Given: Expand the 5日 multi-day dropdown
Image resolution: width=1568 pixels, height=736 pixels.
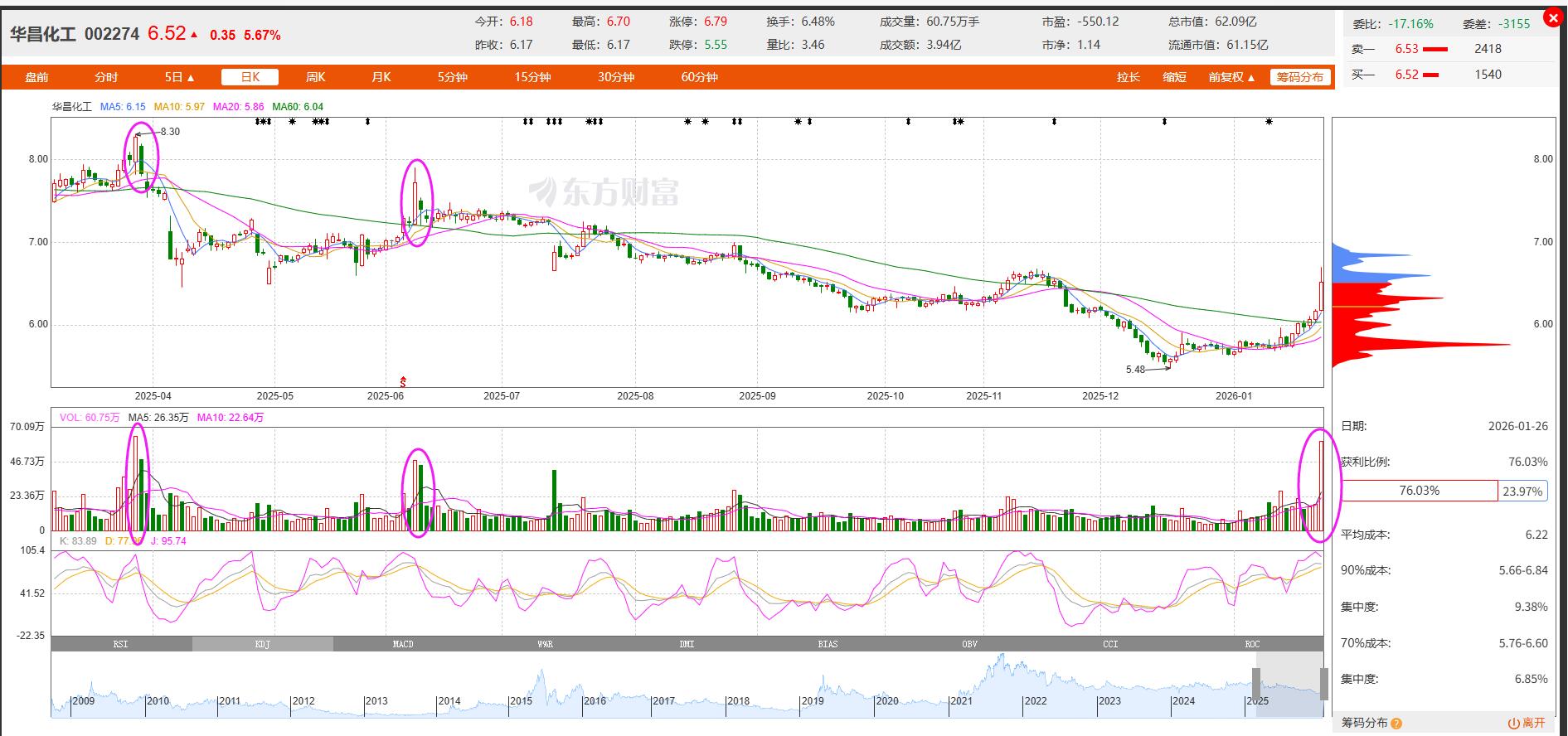Looking at the screenshot, I should [180, 77].
